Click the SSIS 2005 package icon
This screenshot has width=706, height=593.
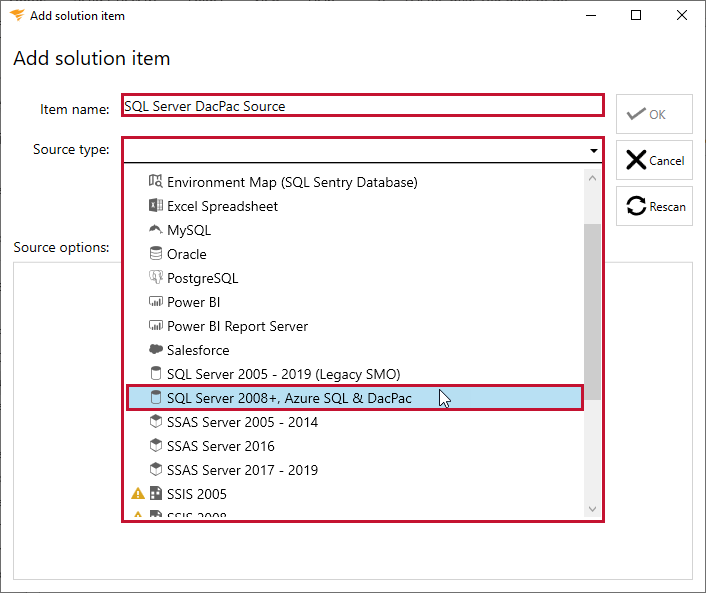click(156, 493)
